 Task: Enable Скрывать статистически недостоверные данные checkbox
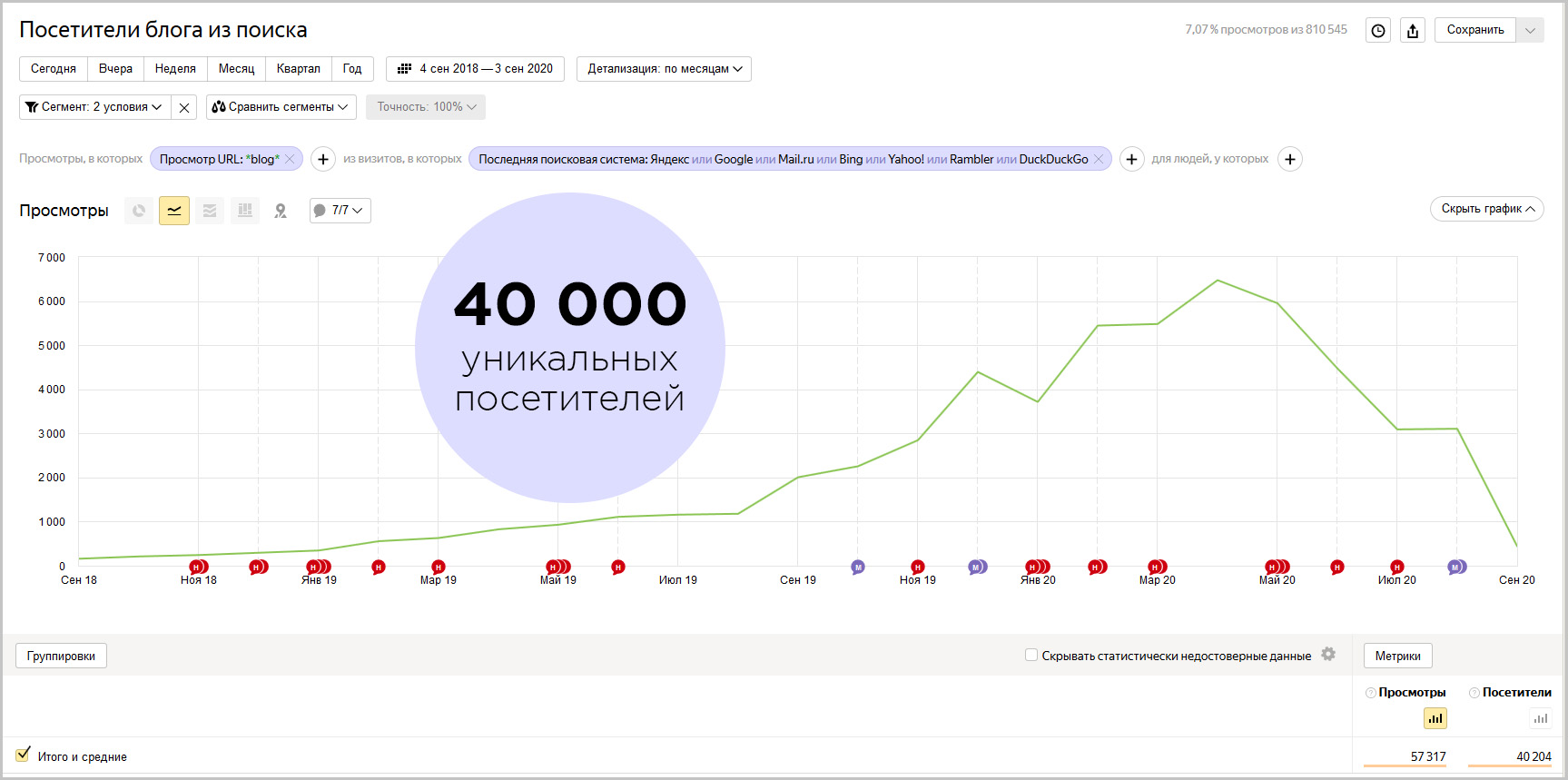1031,655
